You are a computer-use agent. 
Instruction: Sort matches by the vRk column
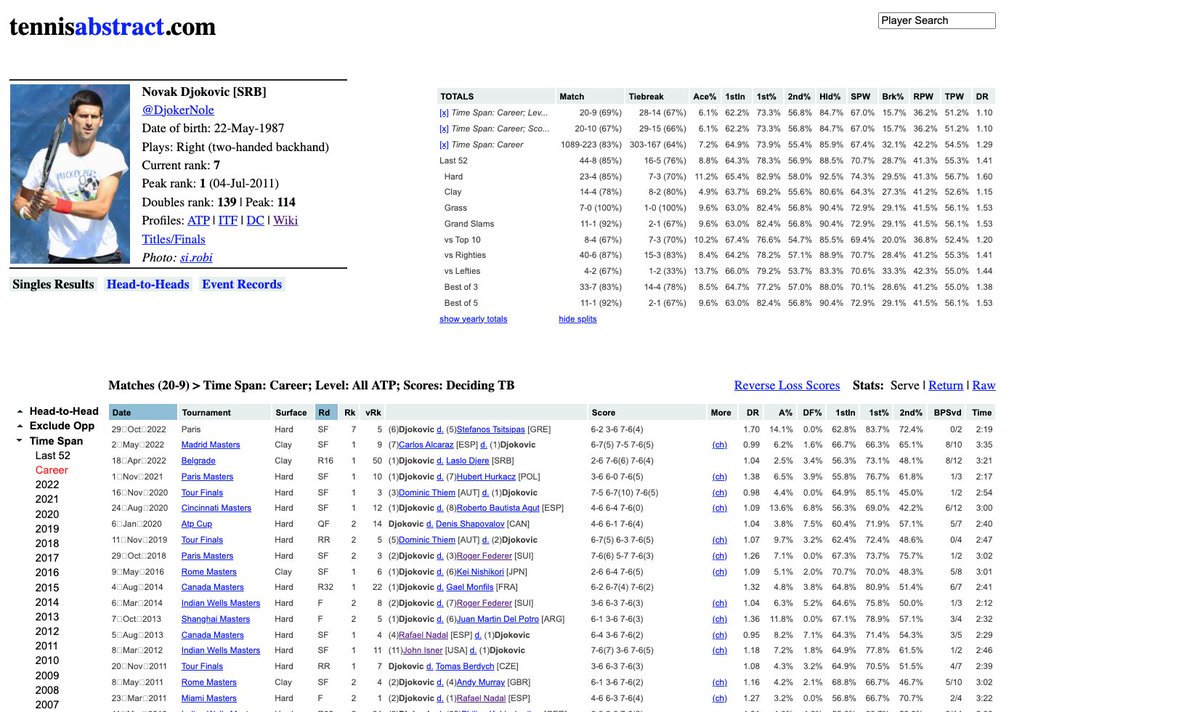373,412
